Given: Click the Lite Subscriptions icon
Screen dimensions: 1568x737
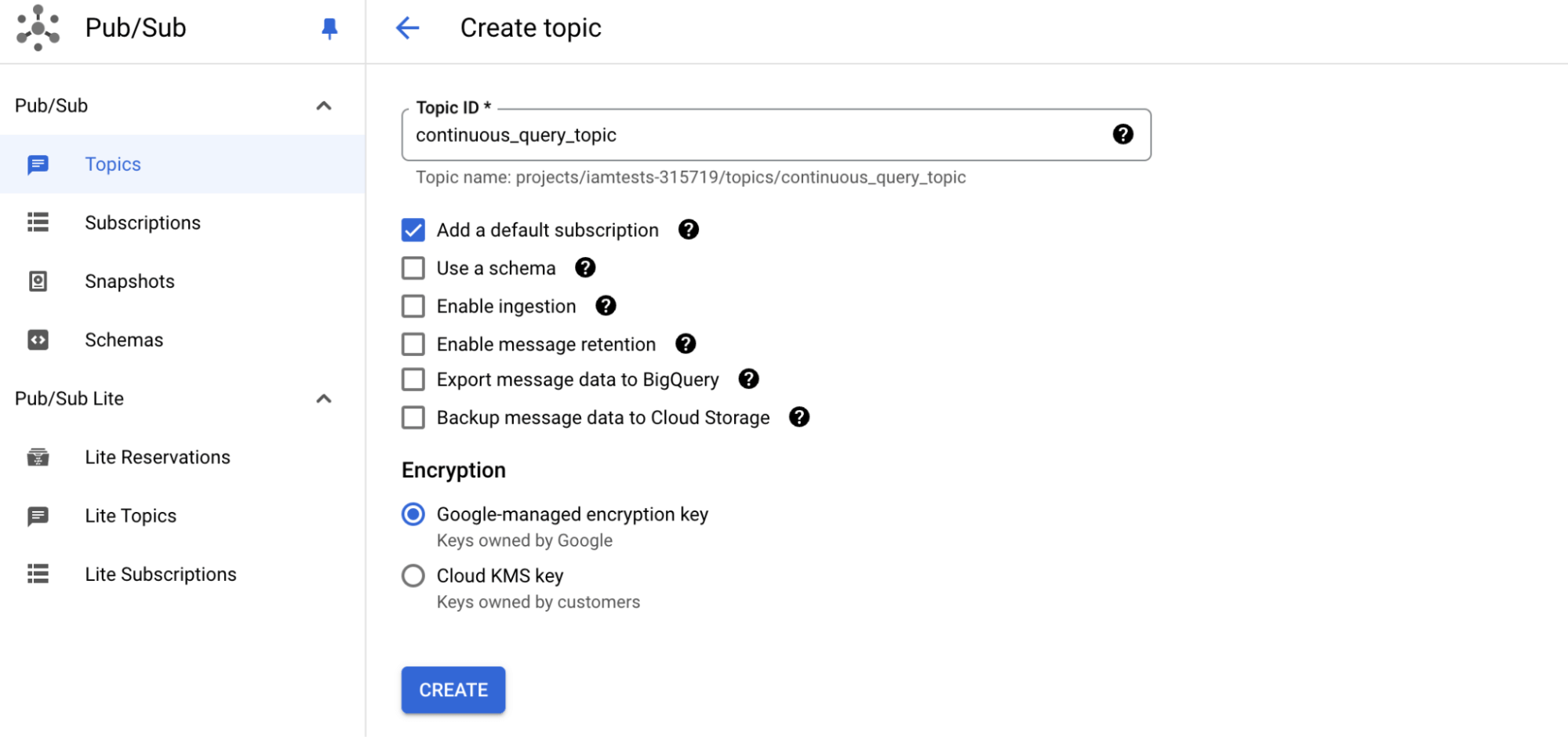Looking at the screenshot, I should click(x=38, y=574).
